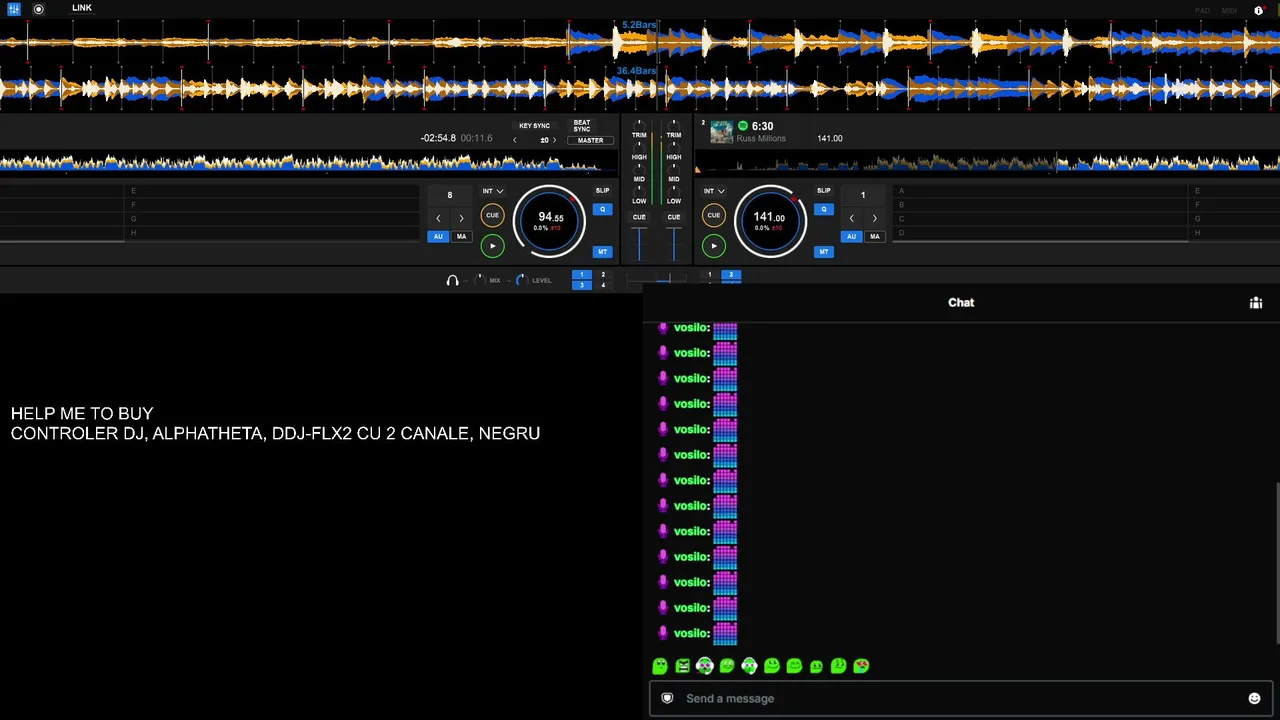The width and height of the screenshot is (1280, 720).
Task: Toggle Master Tempo (MT) on deck 1
Action: point(602,252)
